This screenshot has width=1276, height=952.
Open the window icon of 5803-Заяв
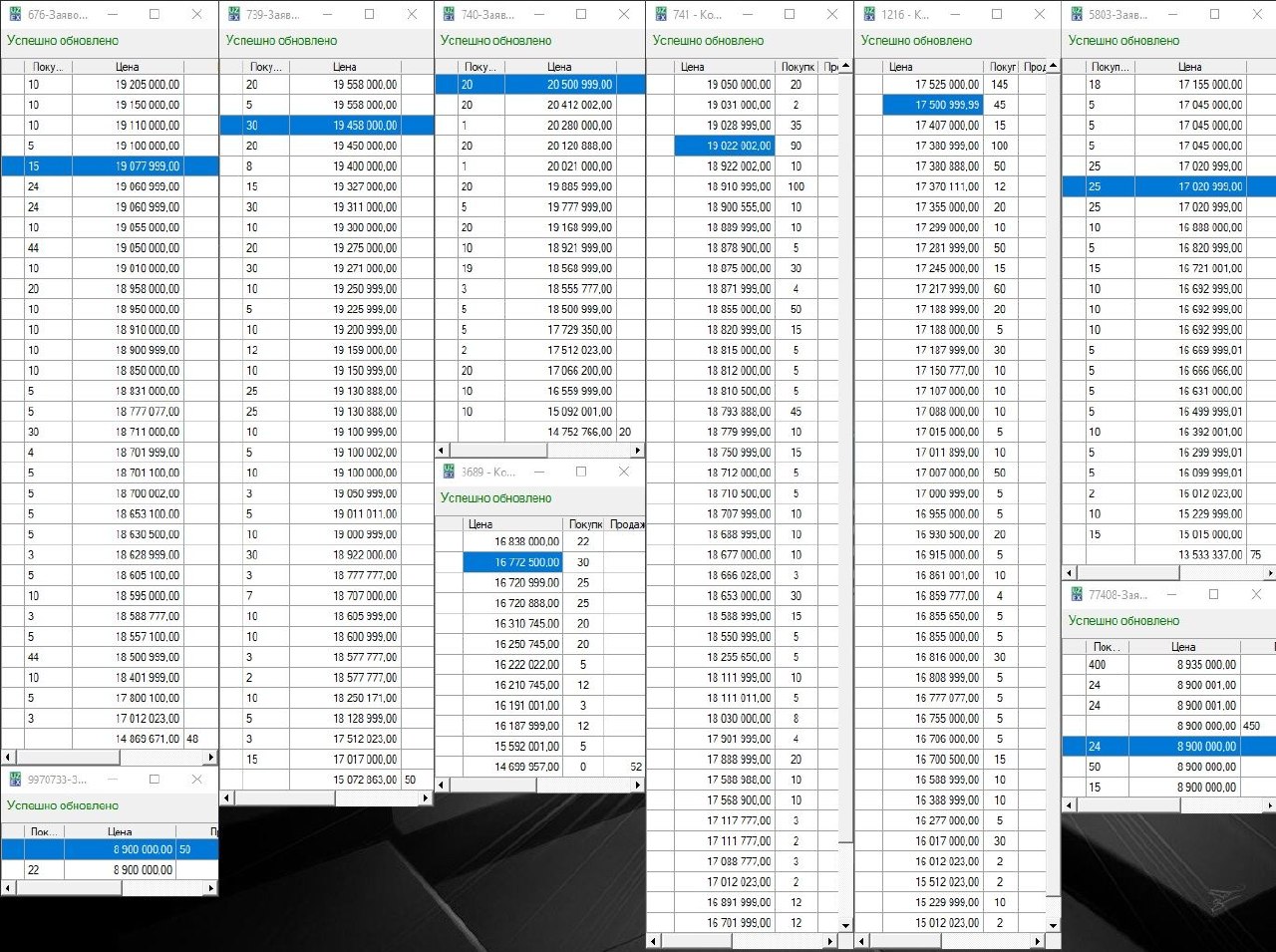pos(1077,15)
